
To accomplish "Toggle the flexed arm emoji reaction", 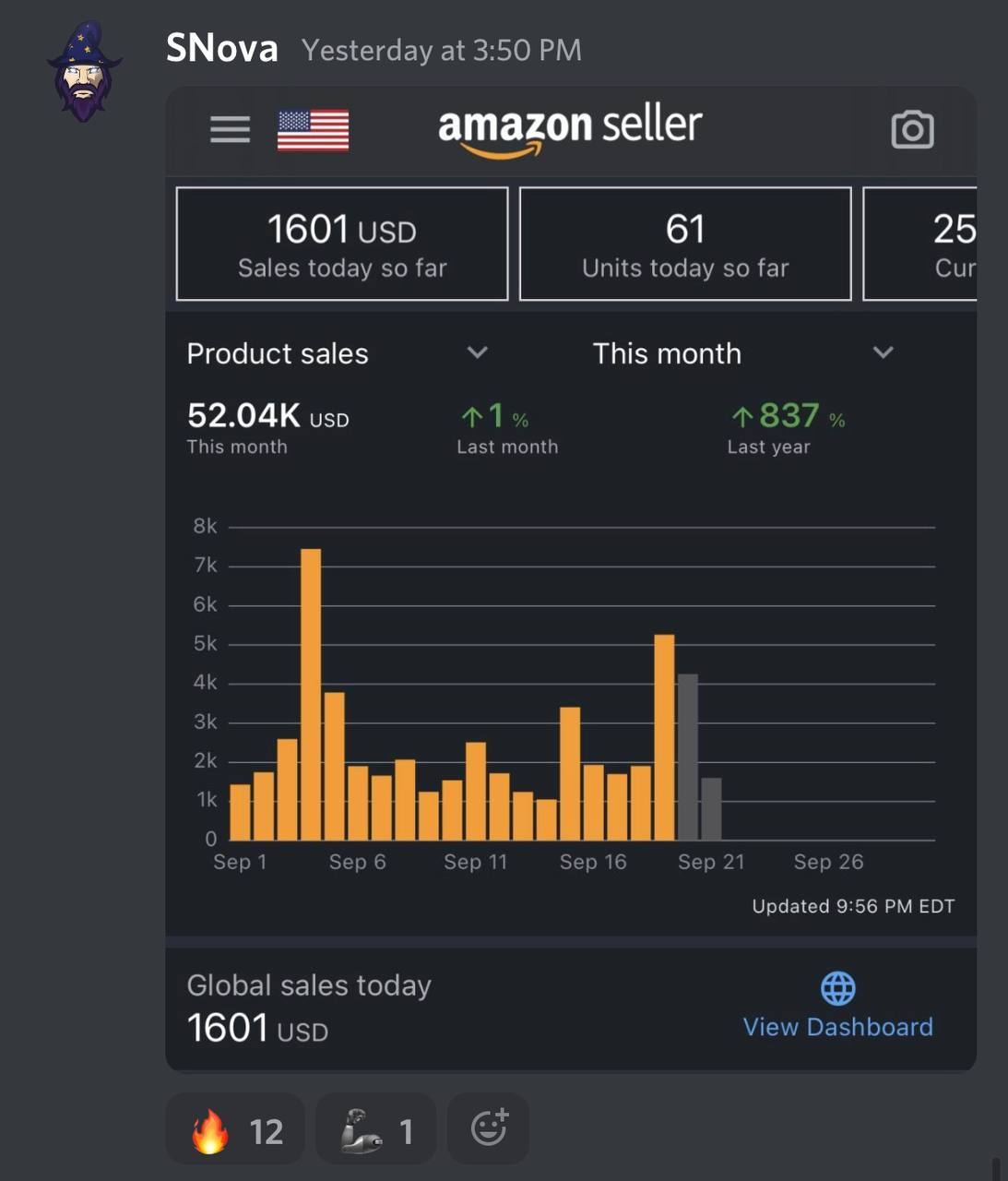I will pos(375,1128).
